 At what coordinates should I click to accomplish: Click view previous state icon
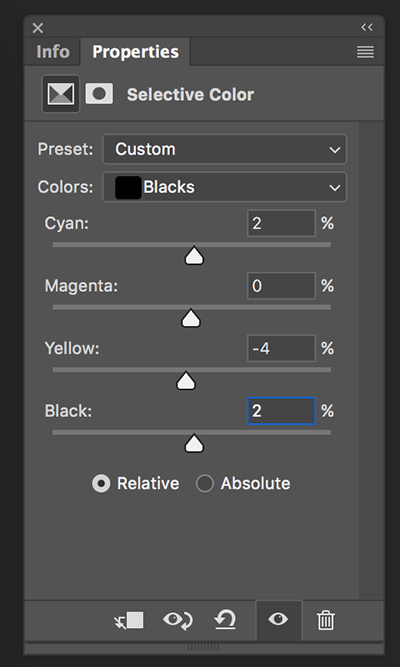(178, 621)
